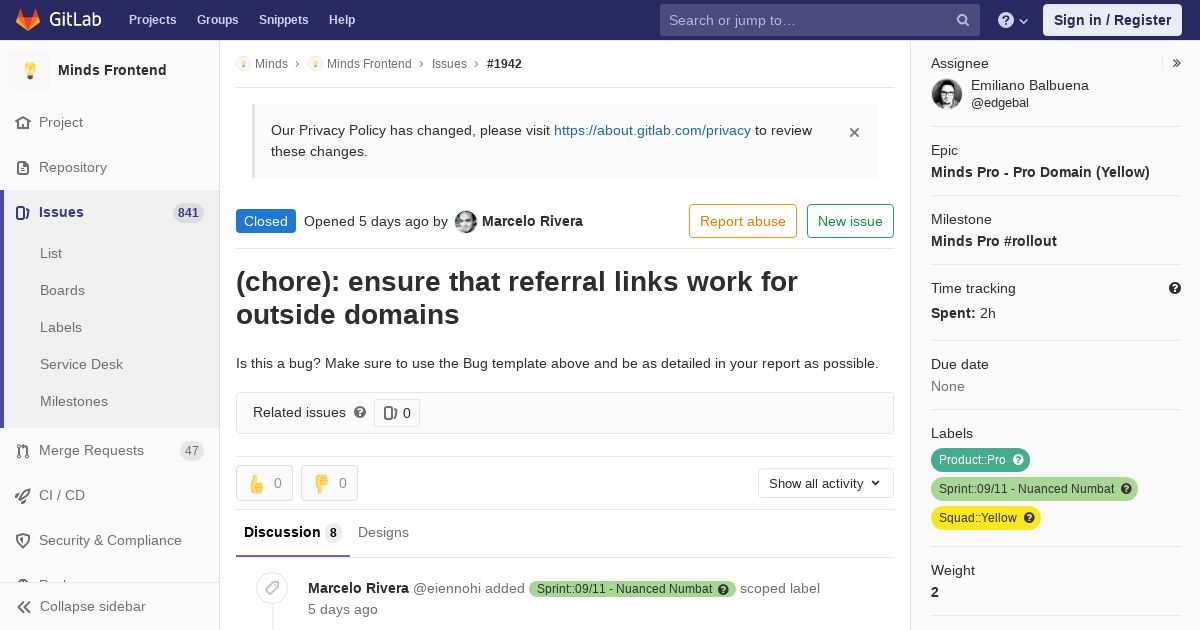Click Marcelo Rivera author name link
This screenshot has width=1200, height=630.
pos(532,221)
